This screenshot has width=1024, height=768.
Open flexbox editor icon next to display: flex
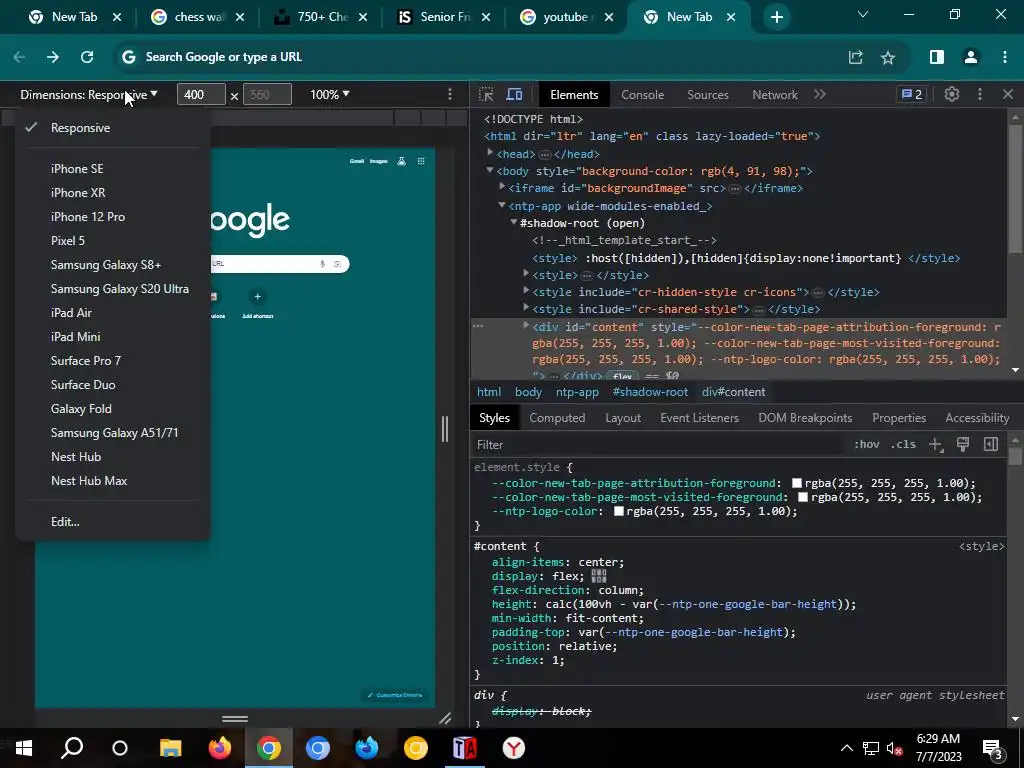[x=599, y=576]
